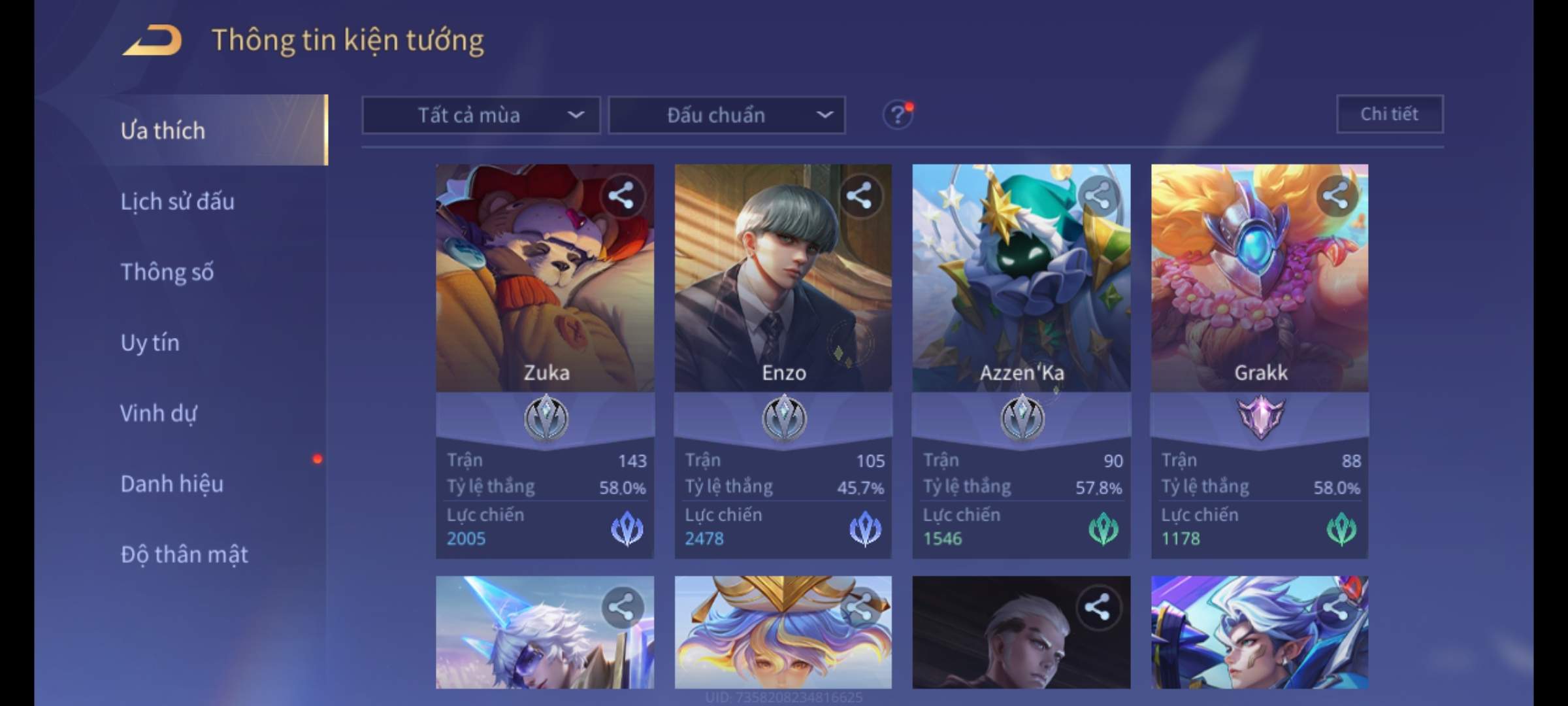This screenshot has width=1568, height=706.
Task: Select the Zuka hero portrait
Action: click(x=545, y=278)
